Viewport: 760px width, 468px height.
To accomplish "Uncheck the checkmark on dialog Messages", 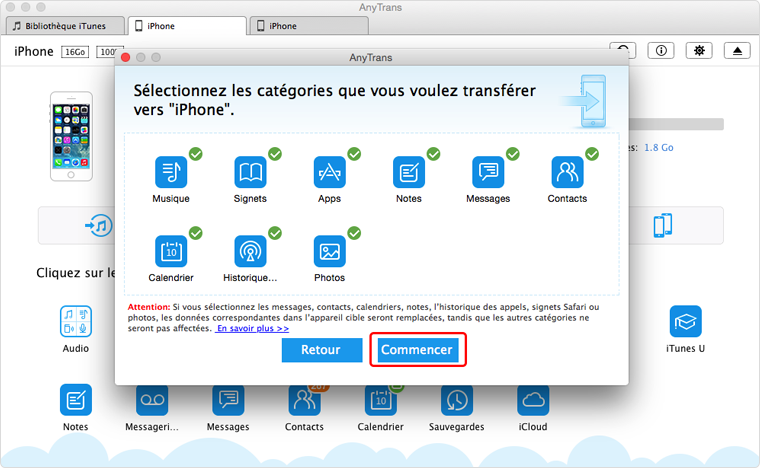I will click(513, 154).
